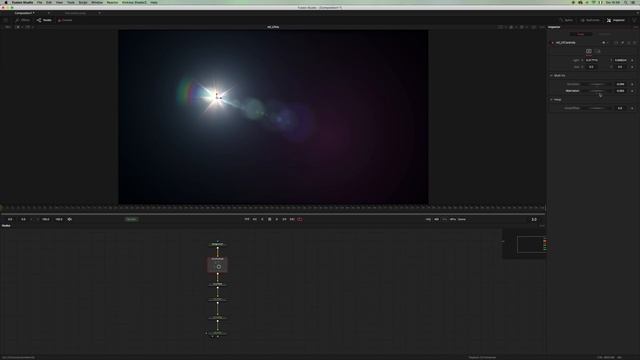Click the time ruler at its midpoint
640x360 pixels.
[x=273, y=208]
